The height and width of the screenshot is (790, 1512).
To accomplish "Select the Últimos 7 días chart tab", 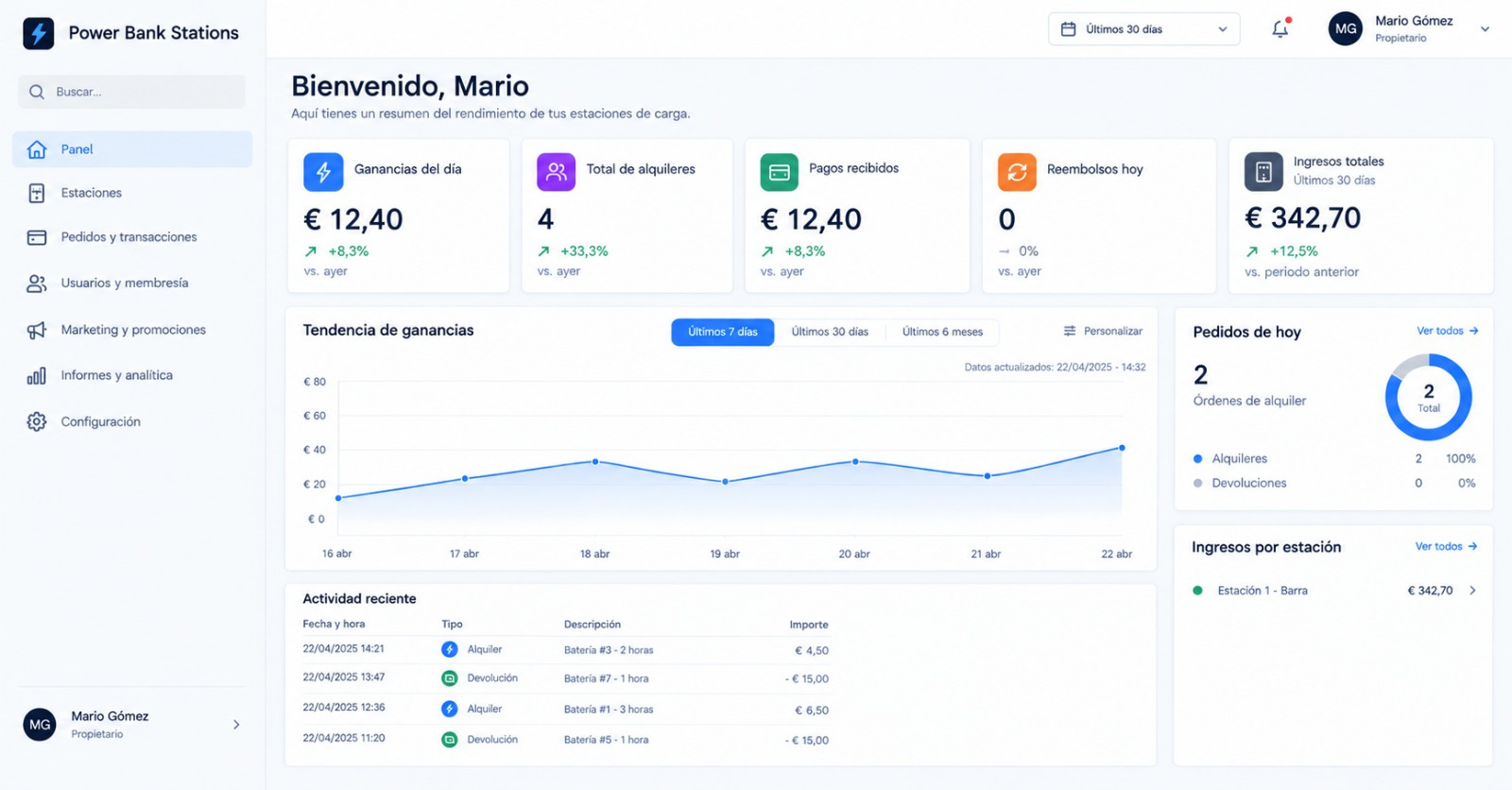I will click(723, 332).
